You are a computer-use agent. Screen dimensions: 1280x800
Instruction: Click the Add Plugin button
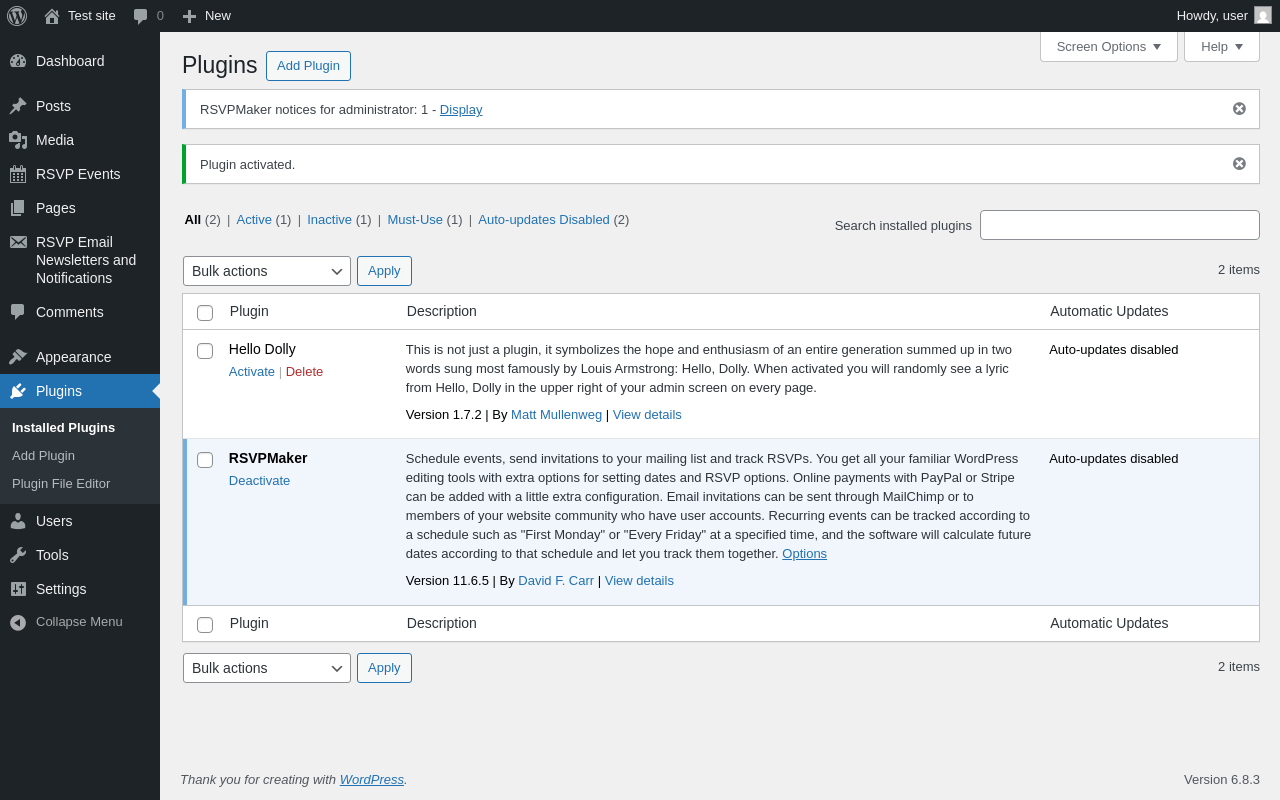click(x=308, y=66)
